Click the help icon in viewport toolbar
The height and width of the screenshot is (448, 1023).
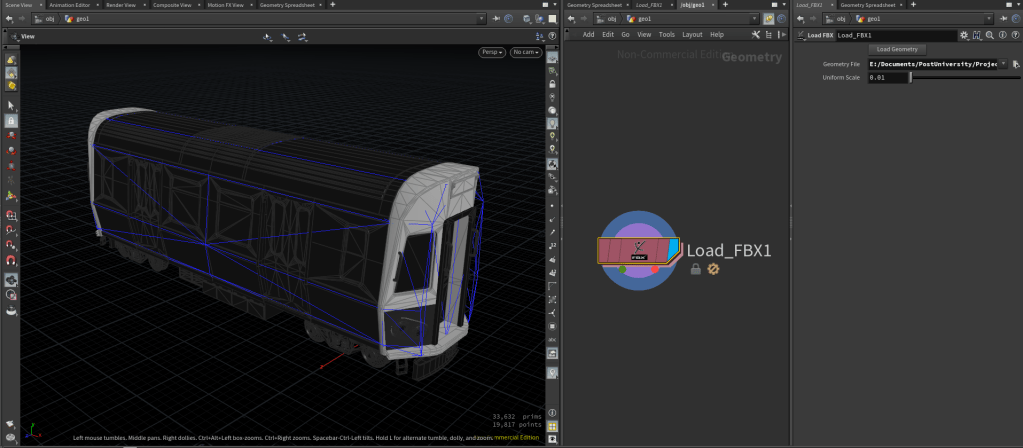[553, 36]
